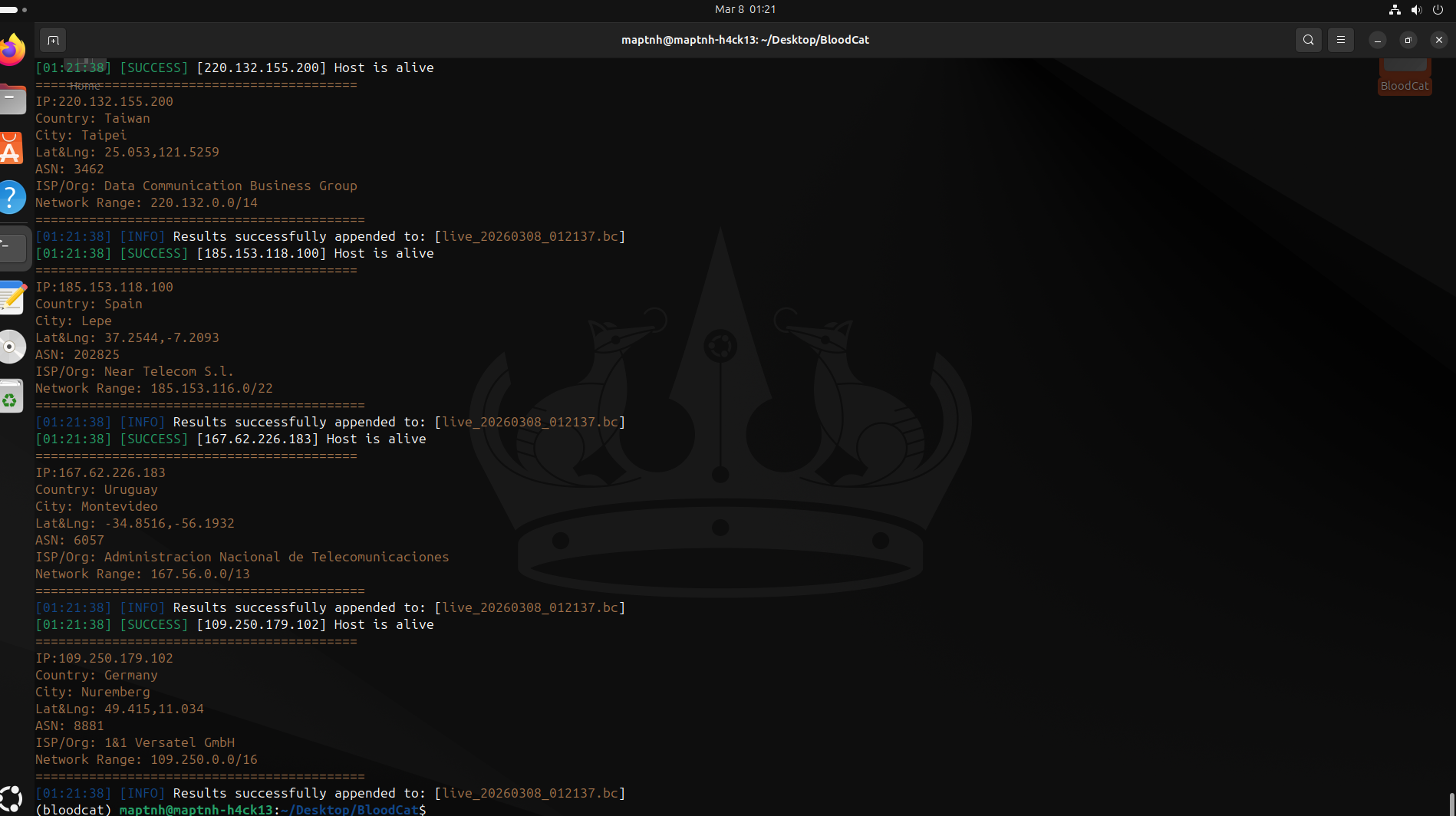The width and height of the screenshot is (1456, 816).
Task: Minimize the BloodCat terminal window
Action: click(1378, 40)
